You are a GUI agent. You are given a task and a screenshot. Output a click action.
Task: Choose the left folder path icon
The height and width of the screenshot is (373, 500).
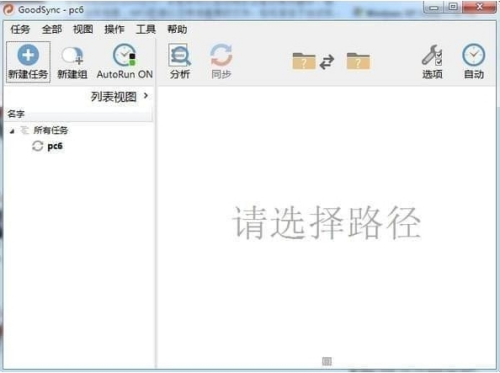304,61
